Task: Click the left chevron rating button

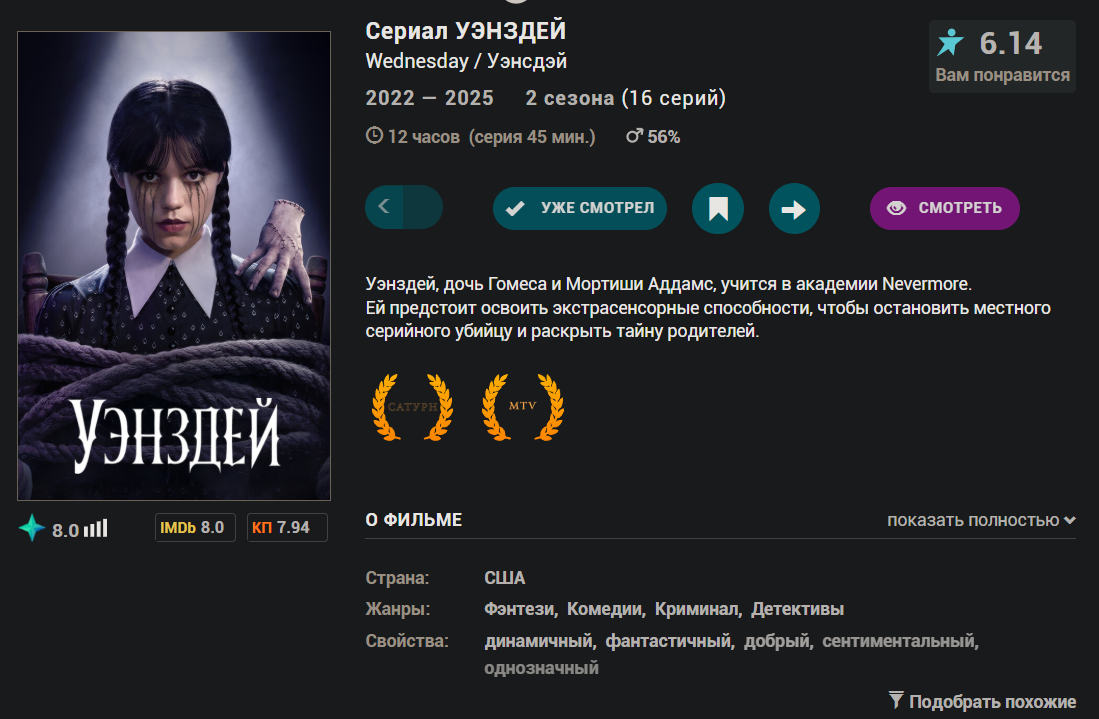Action: [x=383, y=207]
